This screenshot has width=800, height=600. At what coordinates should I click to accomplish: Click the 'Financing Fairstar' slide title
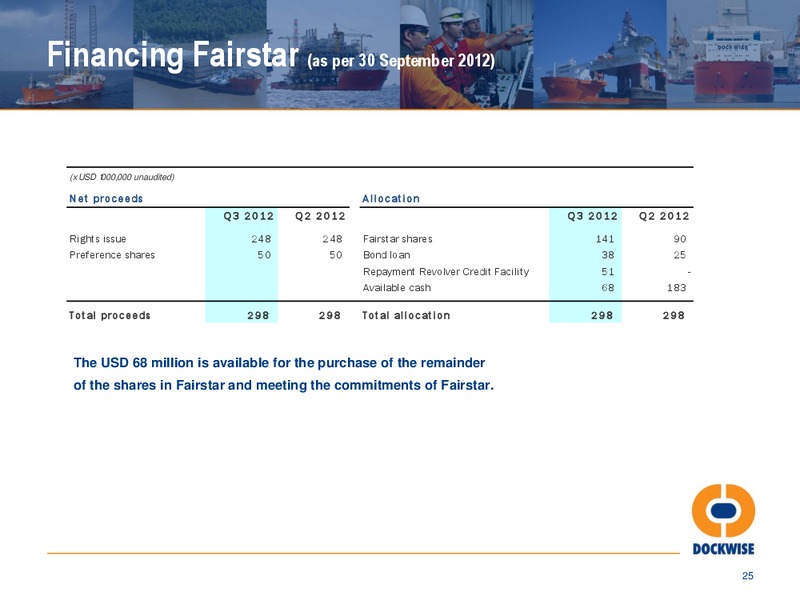(x=173, y=54)
